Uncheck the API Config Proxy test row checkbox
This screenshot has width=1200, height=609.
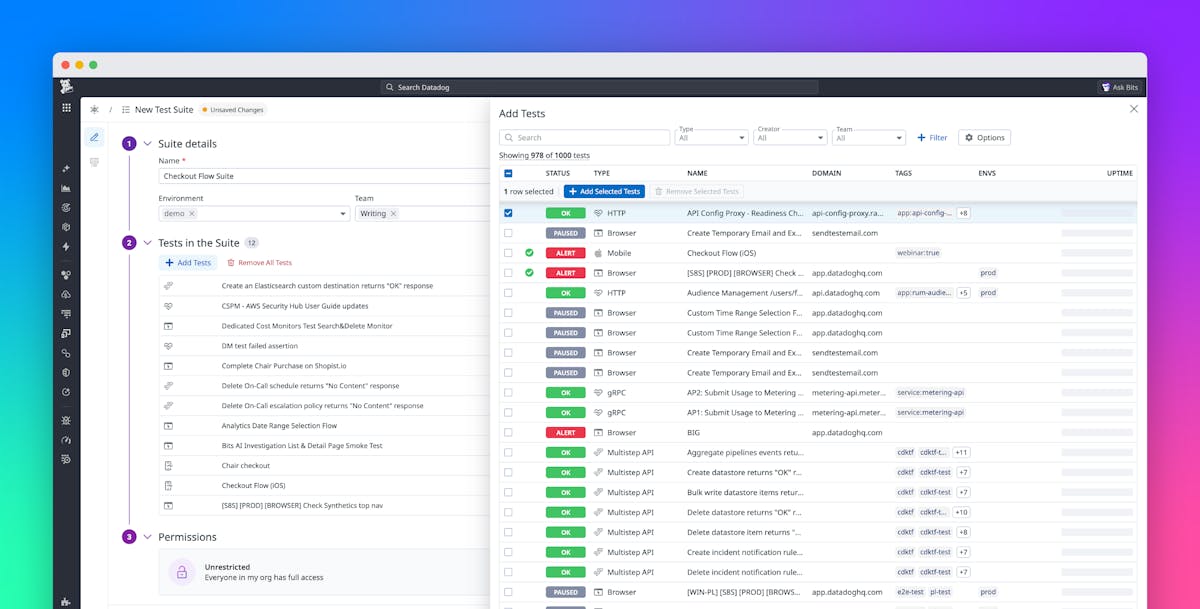[x=506, y=212]
